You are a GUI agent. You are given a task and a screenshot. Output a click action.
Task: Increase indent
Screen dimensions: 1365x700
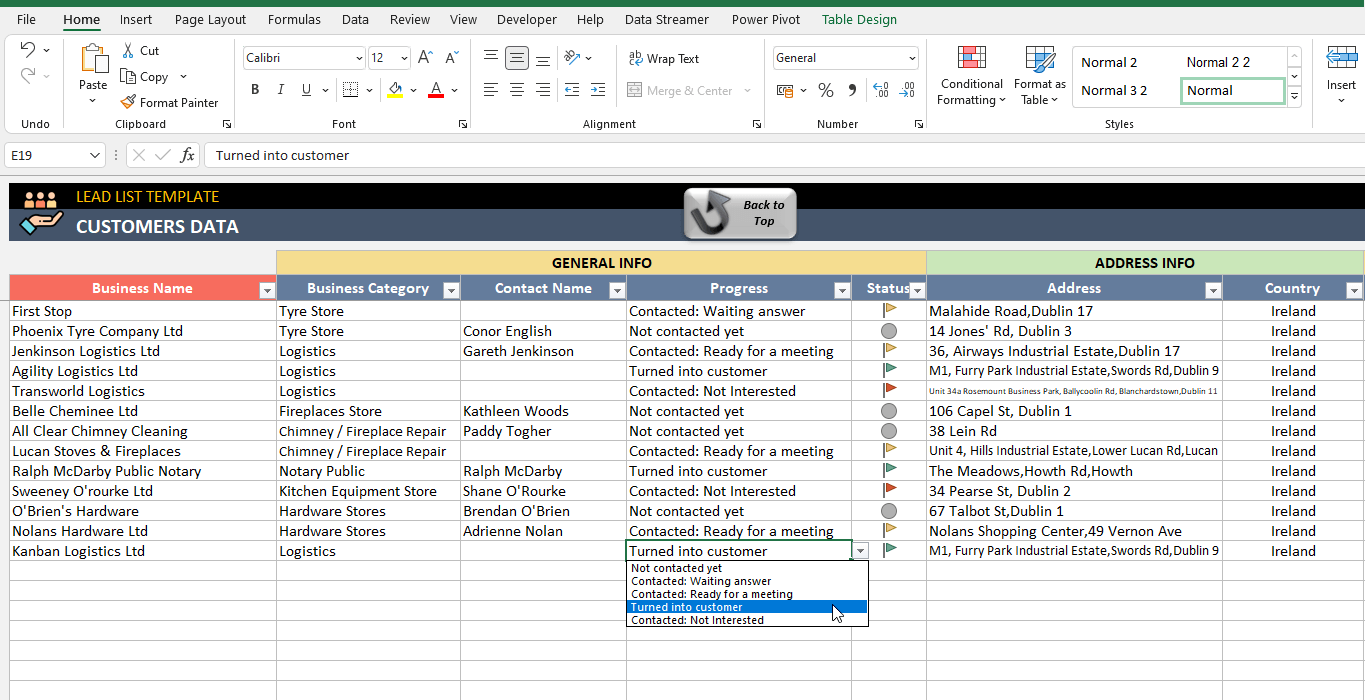pyautogui.click(x=598, y=90)
